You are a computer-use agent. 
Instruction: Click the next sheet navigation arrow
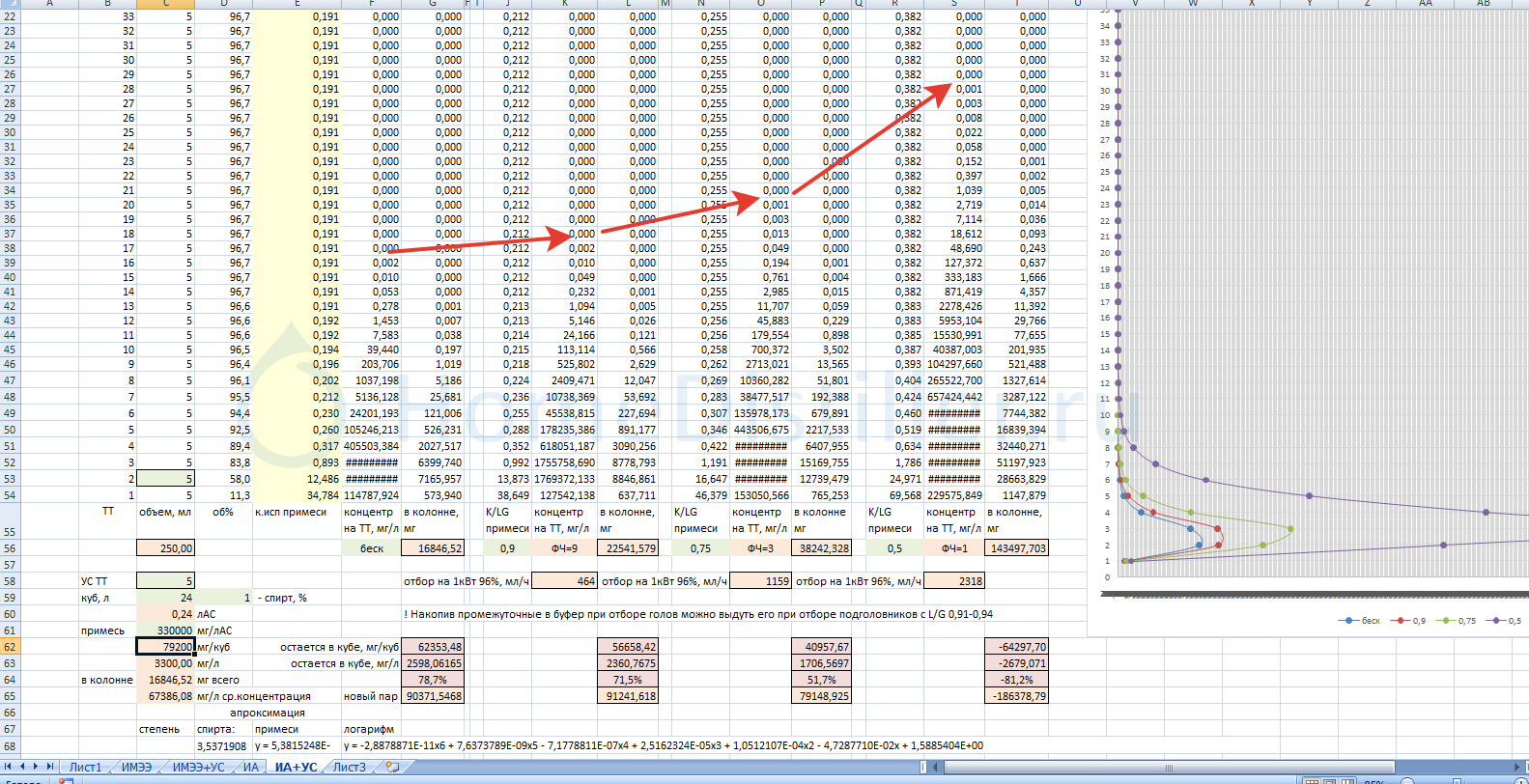tap(37, 767)
